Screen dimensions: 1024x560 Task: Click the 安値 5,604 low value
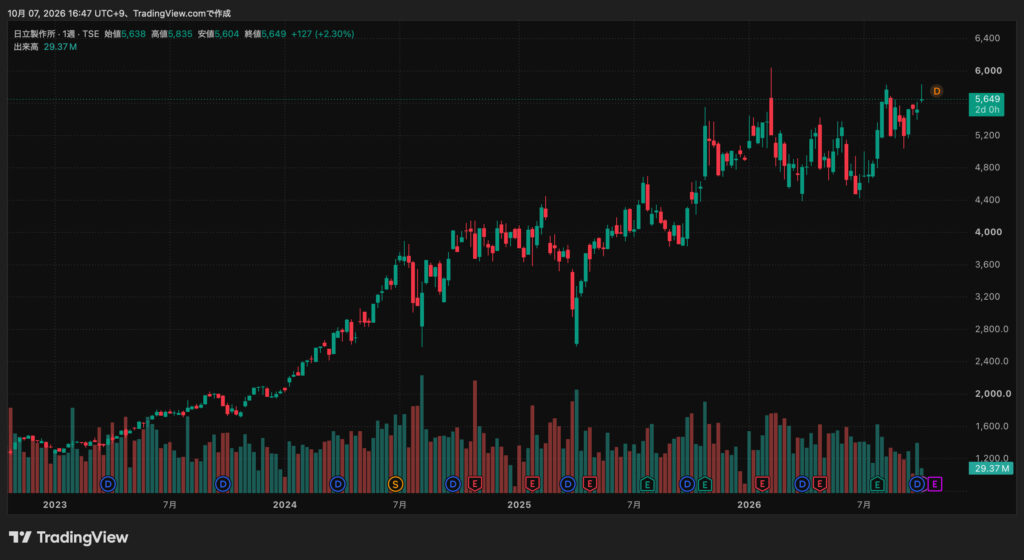tap(218, 34)
